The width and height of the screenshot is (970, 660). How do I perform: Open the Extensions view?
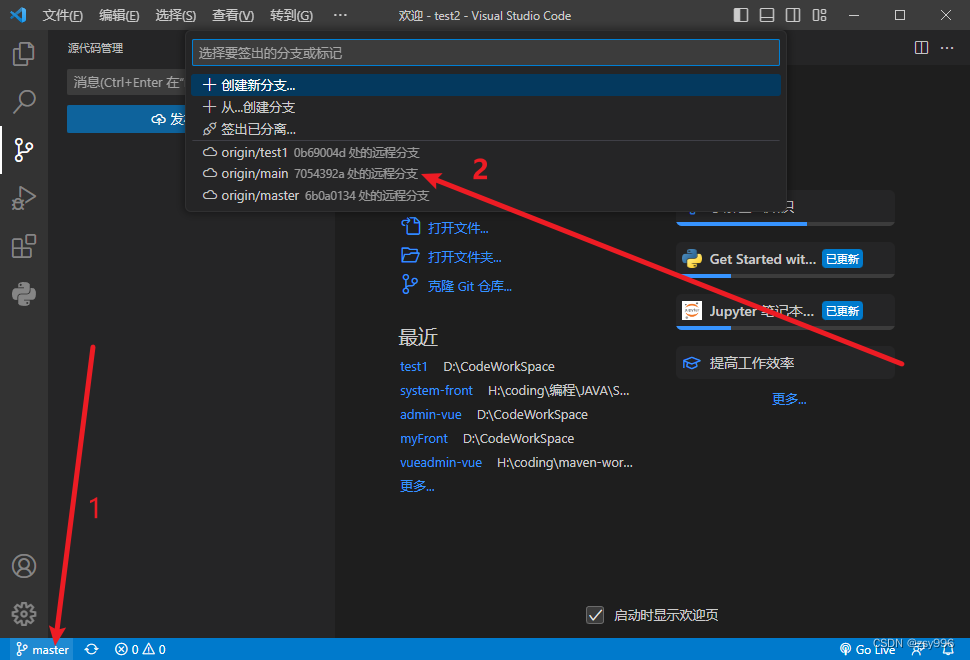pos(24,246)
